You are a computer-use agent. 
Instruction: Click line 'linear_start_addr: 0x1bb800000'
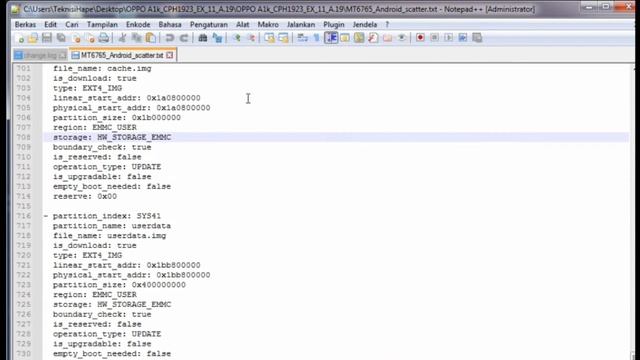127,265
